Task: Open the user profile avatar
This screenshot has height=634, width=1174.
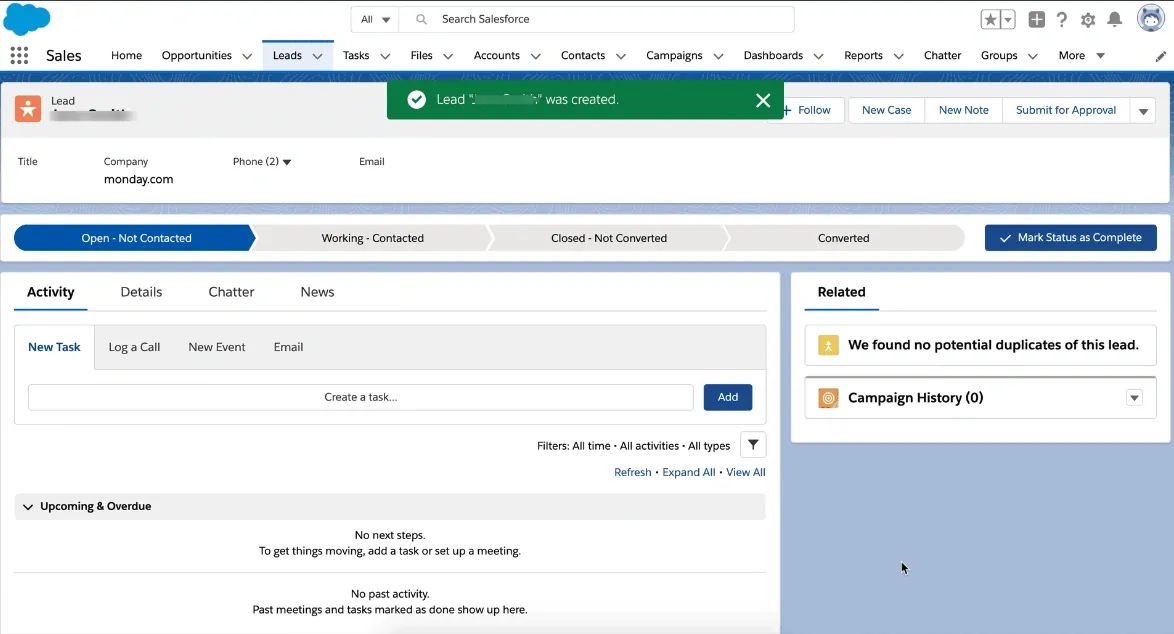Action: point(1151,19)
